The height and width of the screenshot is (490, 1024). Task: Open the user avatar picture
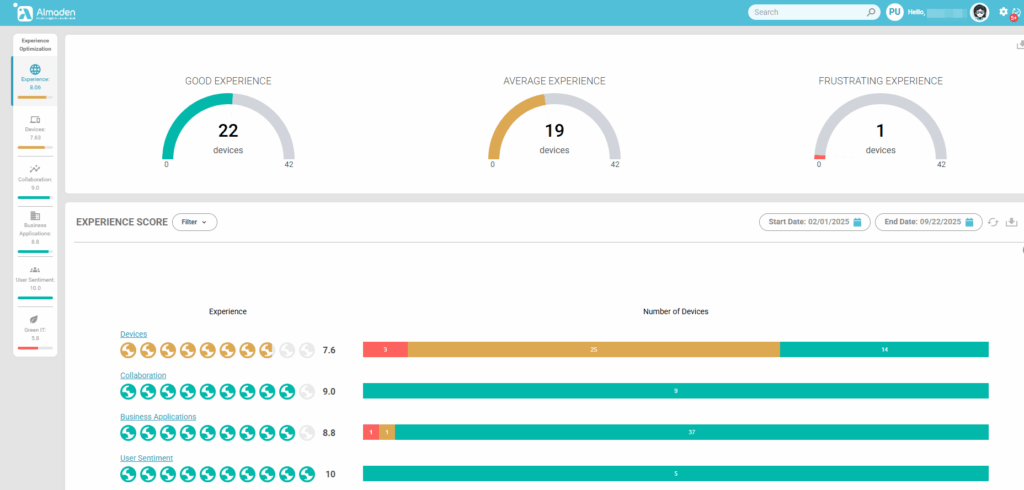click(x=980, y=12)
